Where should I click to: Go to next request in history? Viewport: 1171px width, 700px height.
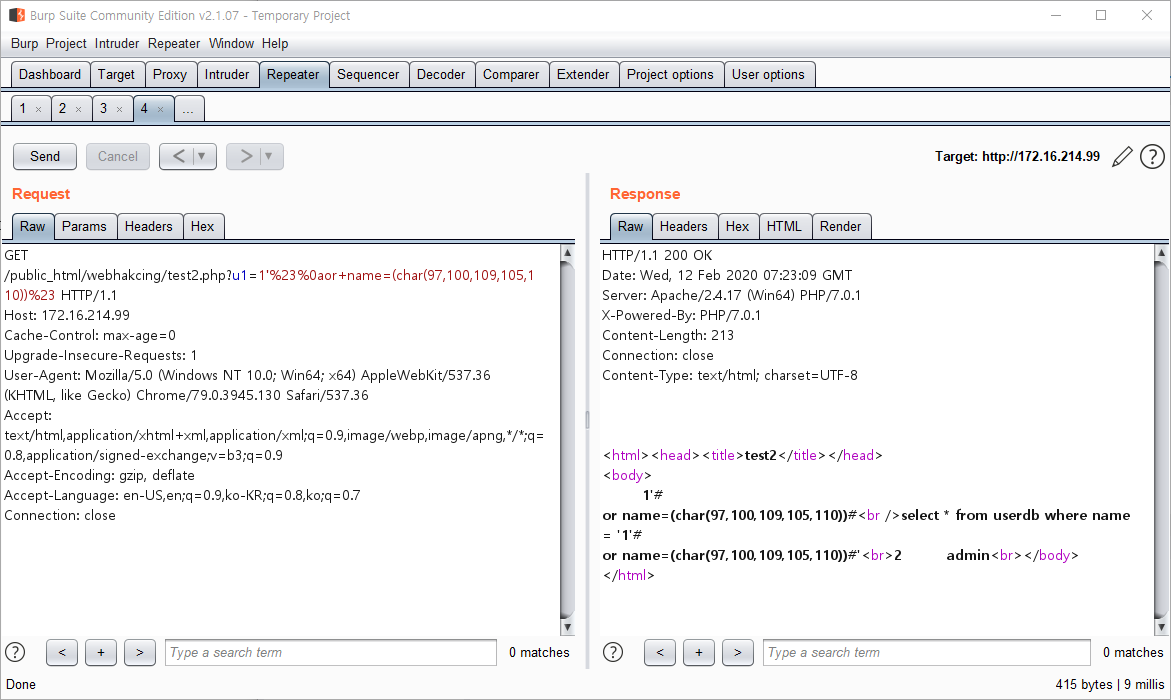click(245, 156)
